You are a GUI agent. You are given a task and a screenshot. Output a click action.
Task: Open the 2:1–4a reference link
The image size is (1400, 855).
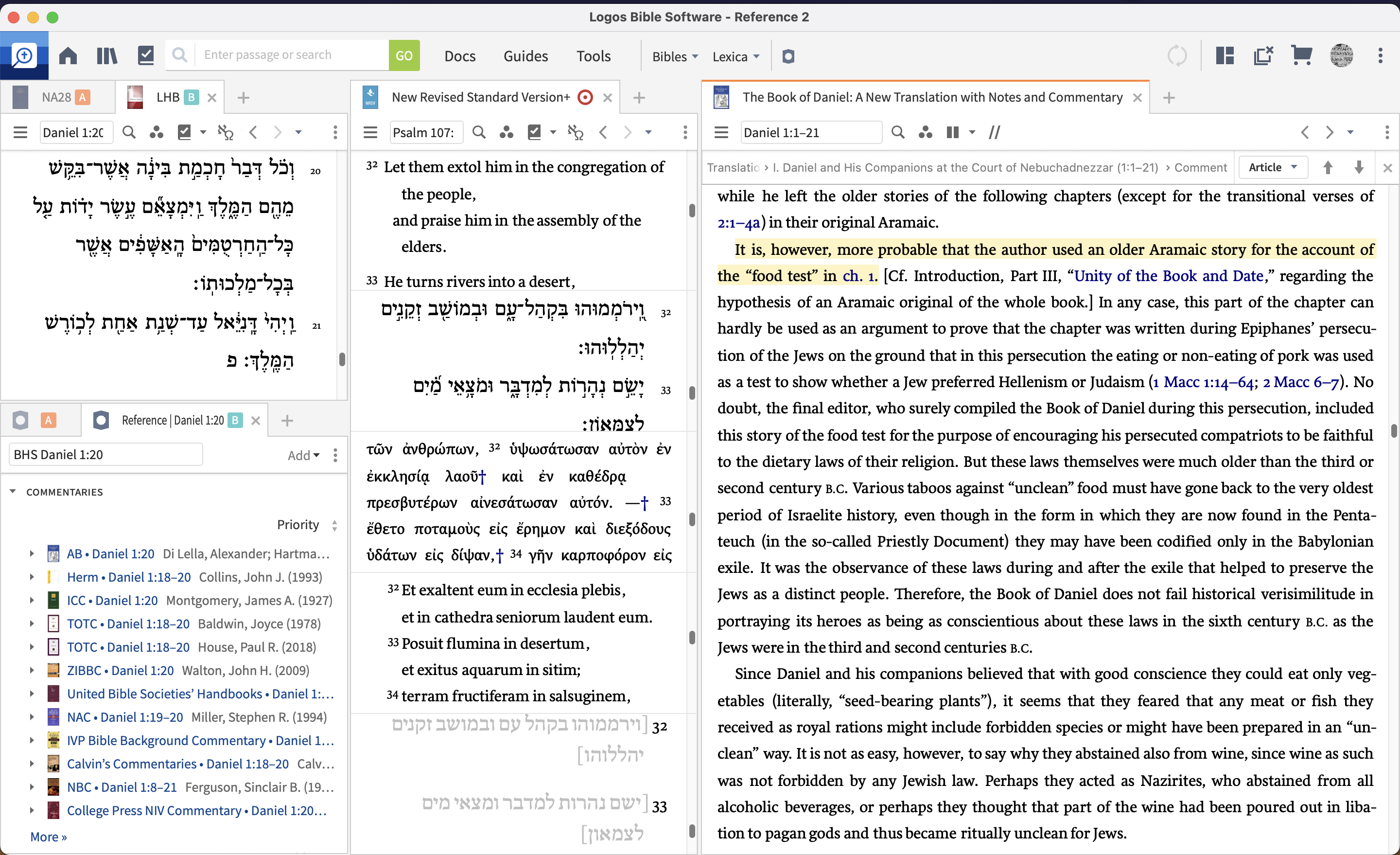pos(738,222)
